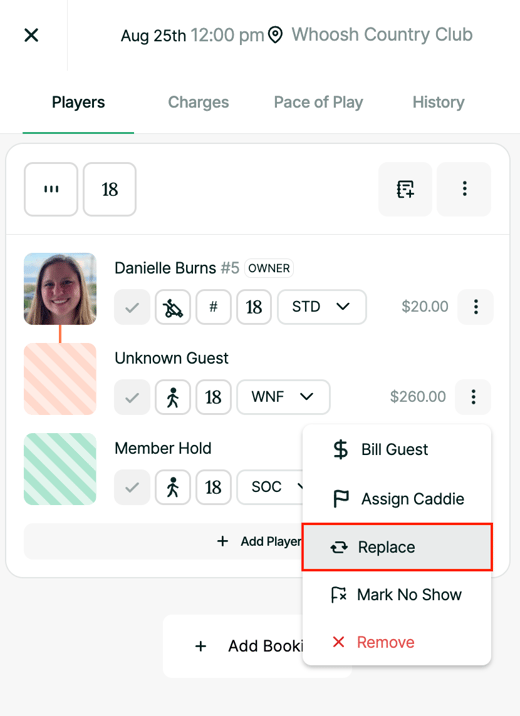Close the booking panel with the X icon
The width and height of the screenshot is (520, 716).
[x=31, y=35]
